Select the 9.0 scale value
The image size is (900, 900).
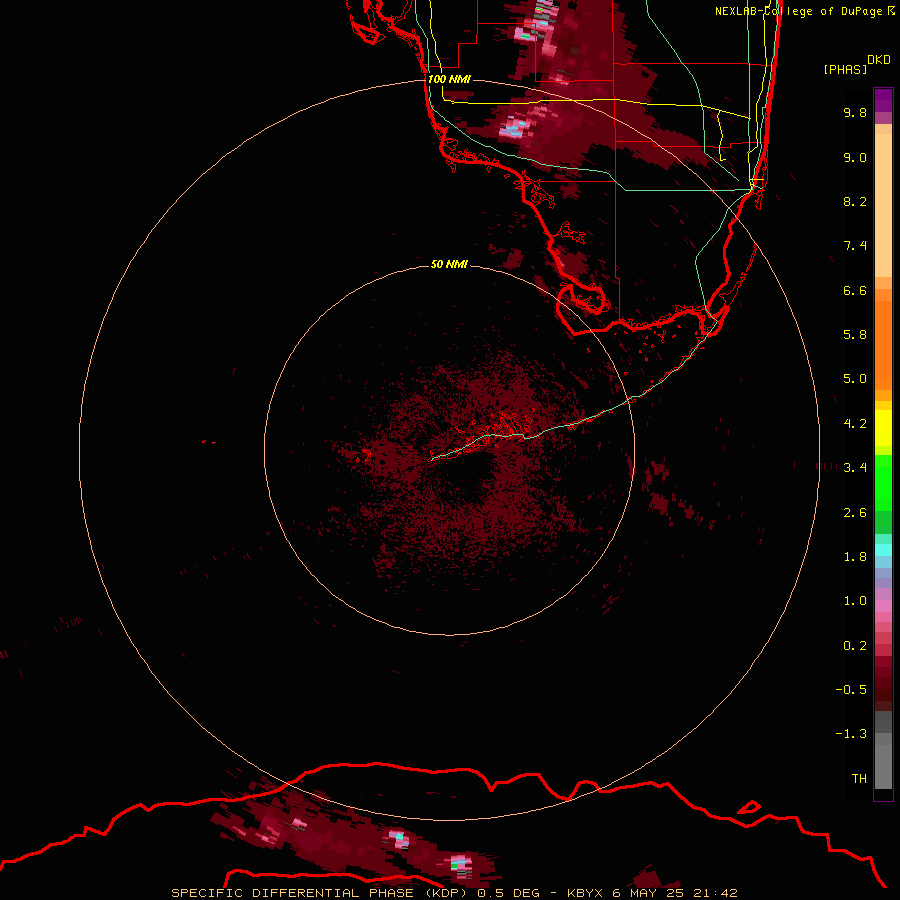point(855,157)
